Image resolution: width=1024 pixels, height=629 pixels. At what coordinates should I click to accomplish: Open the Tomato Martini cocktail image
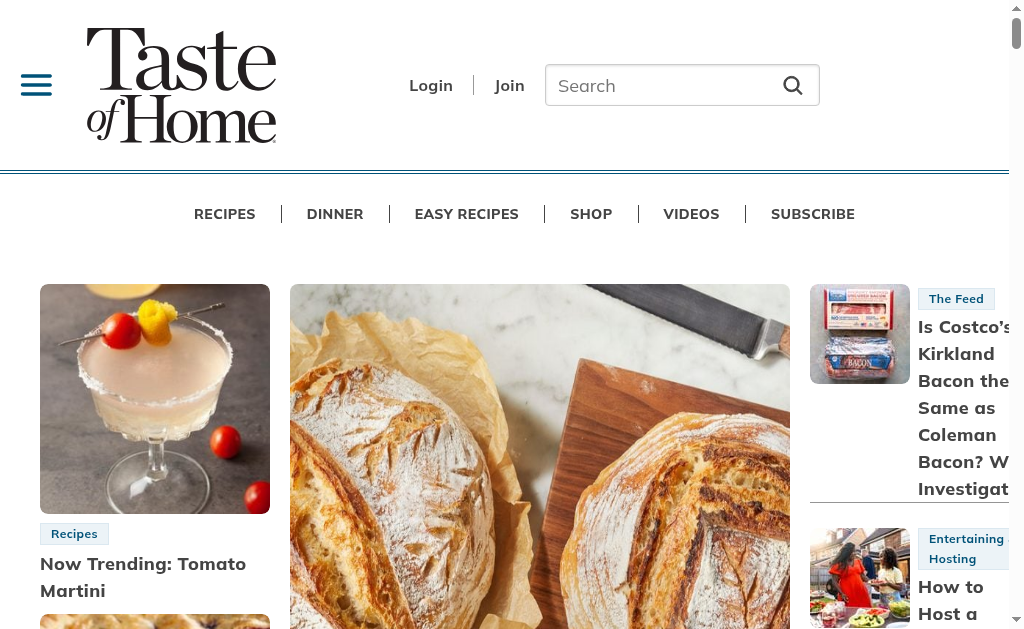pyautogui.click(x=155, y=398)
